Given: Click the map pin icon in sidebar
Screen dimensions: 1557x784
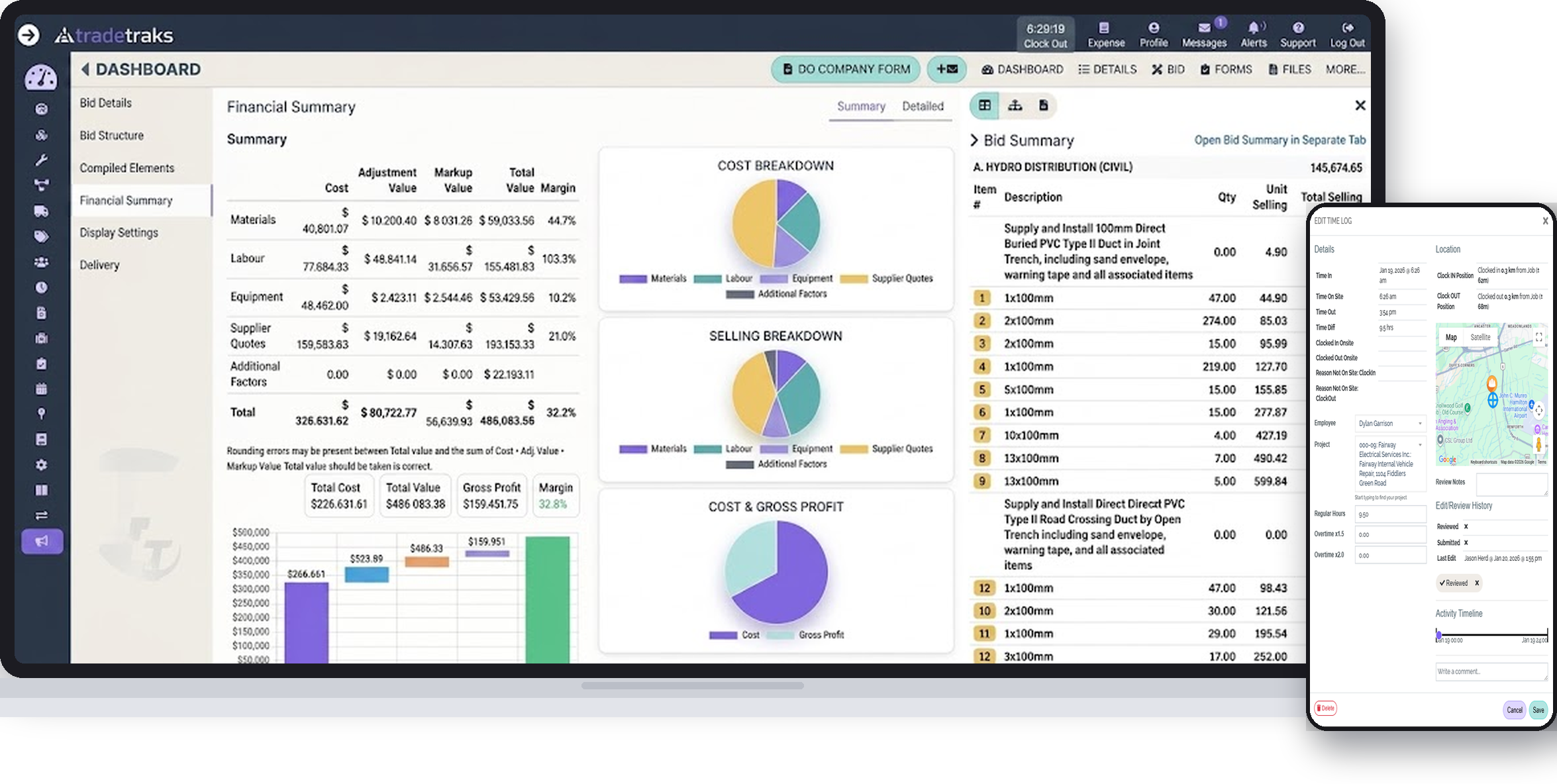Looking at the screenshot, I should click(x=41, y=414).
